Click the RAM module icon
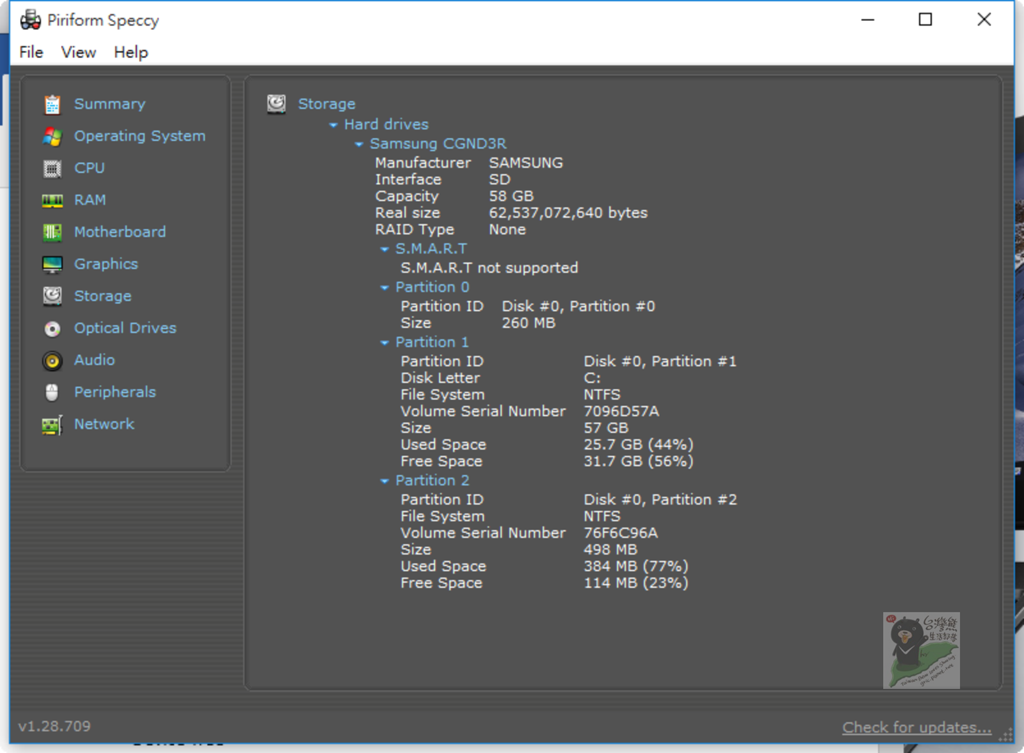 [53, 200]
